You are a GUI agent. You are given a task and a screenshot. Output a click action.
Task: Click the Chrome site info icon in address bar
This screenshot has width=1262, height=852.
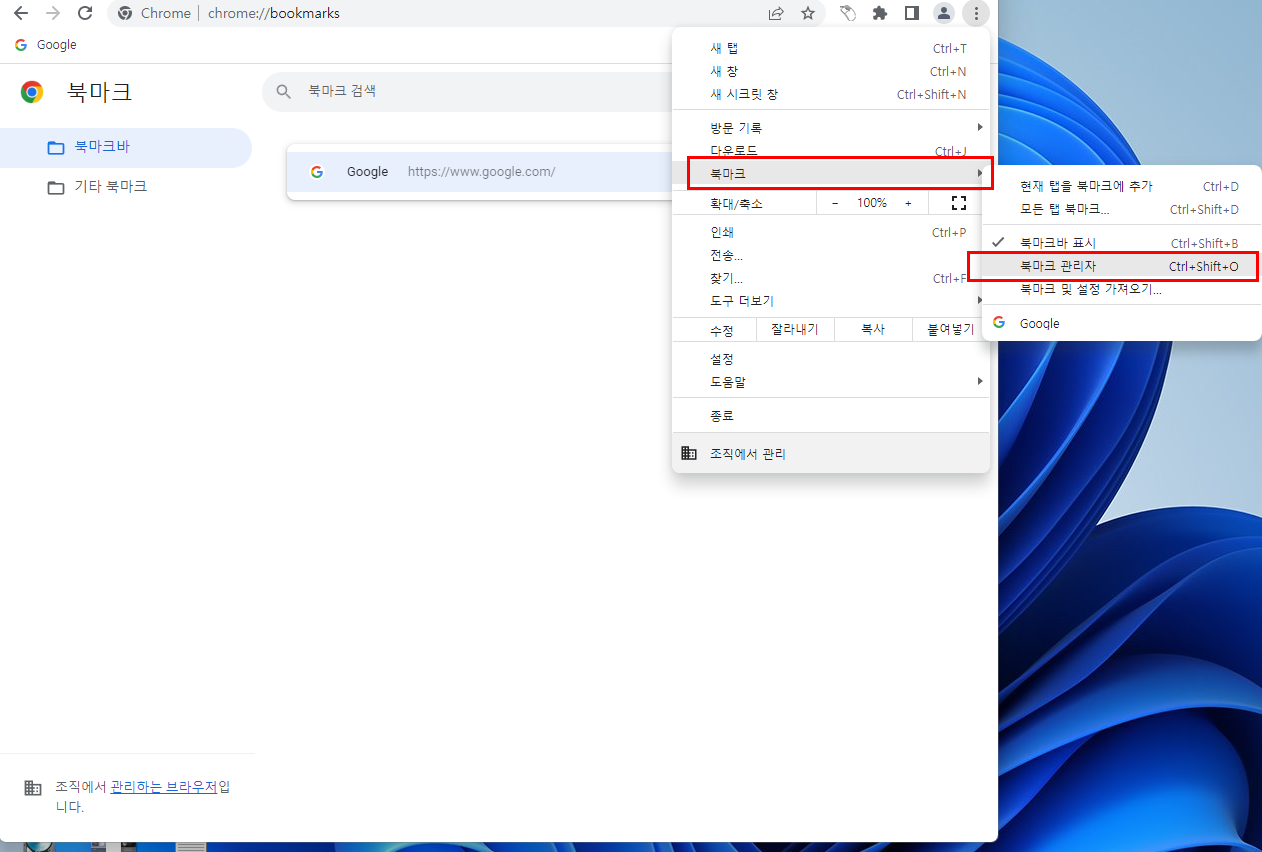point(125,13)
